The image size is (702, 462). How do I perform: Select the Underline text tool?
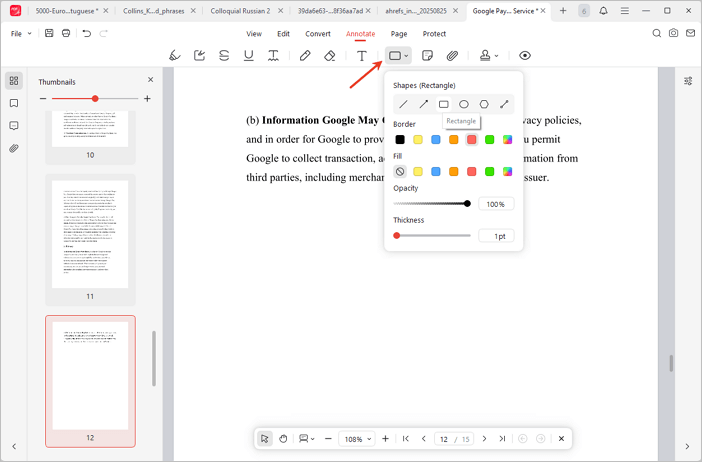point(249,56)
